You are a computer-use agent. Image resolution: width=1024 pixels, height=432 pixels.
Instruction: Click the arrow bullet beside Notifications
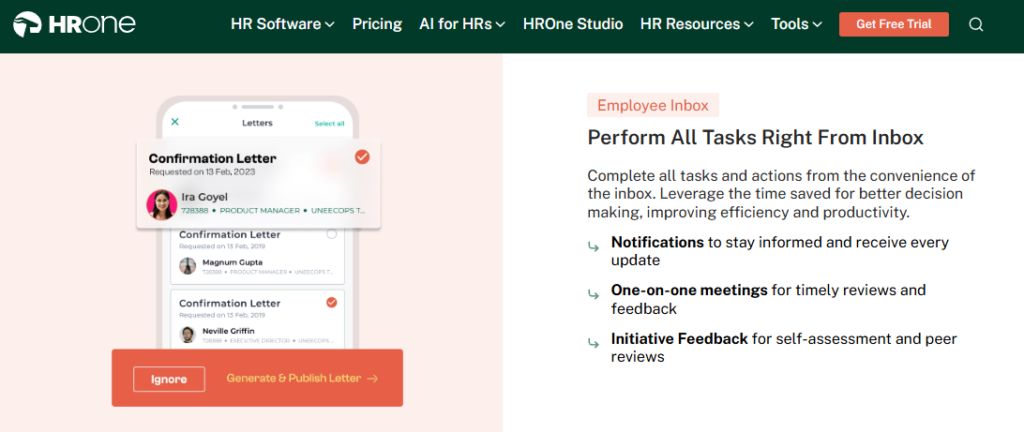[x=593, y=246]
